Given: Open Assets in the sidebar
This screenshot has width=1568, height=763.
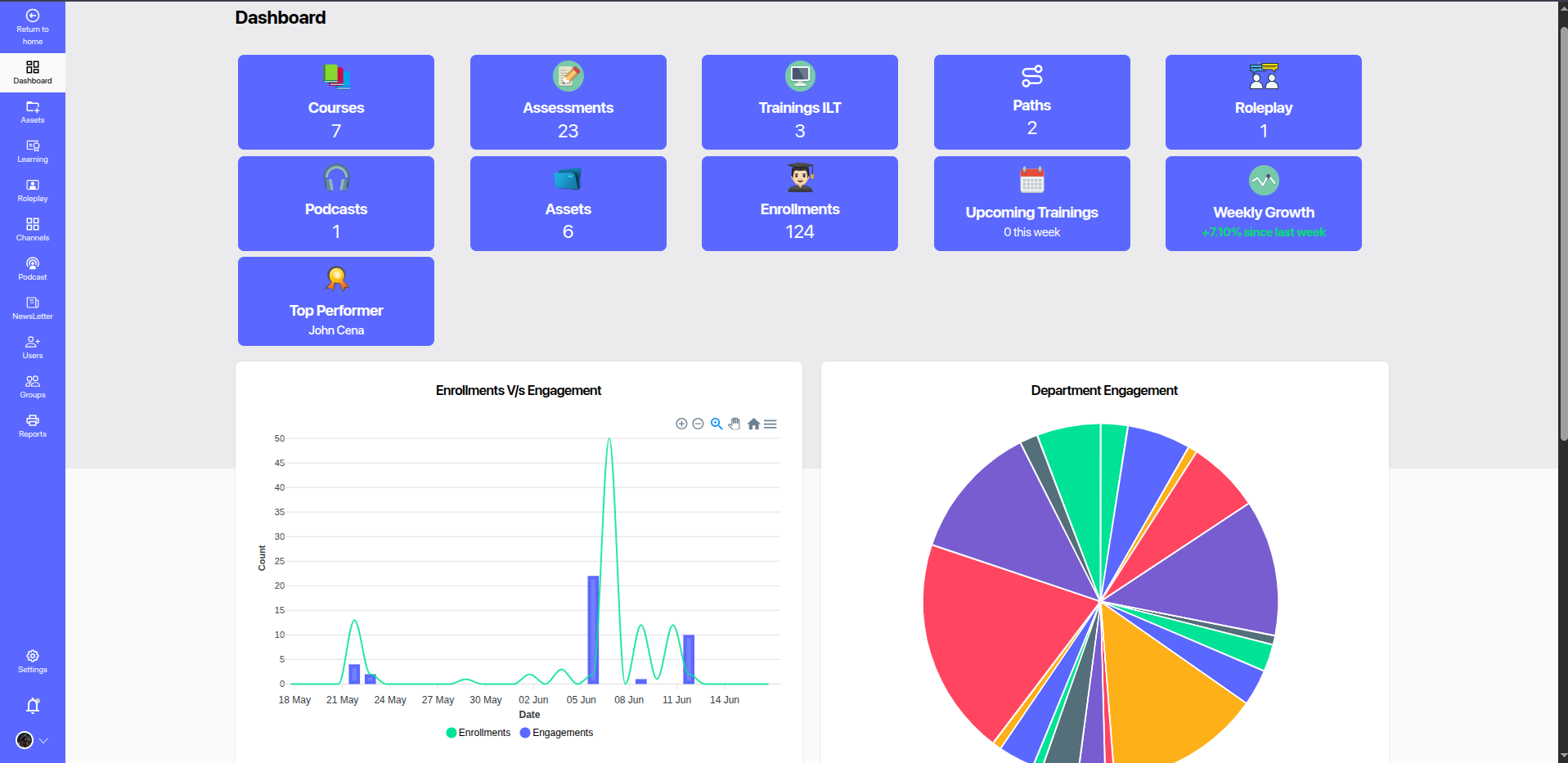Looking at the screenshot, I should (33, 112).
